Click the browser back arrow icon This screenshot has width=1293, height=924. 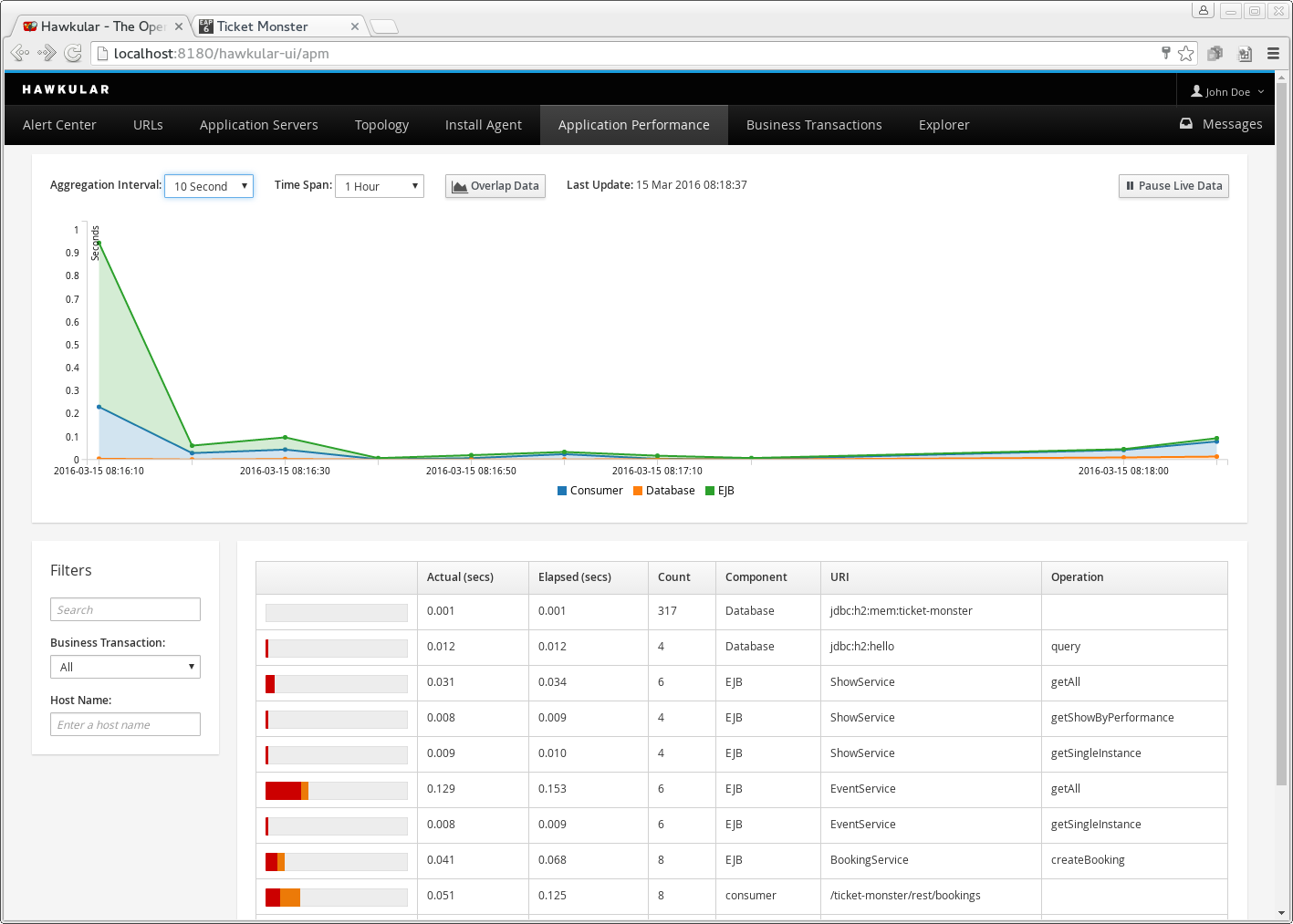19,54
